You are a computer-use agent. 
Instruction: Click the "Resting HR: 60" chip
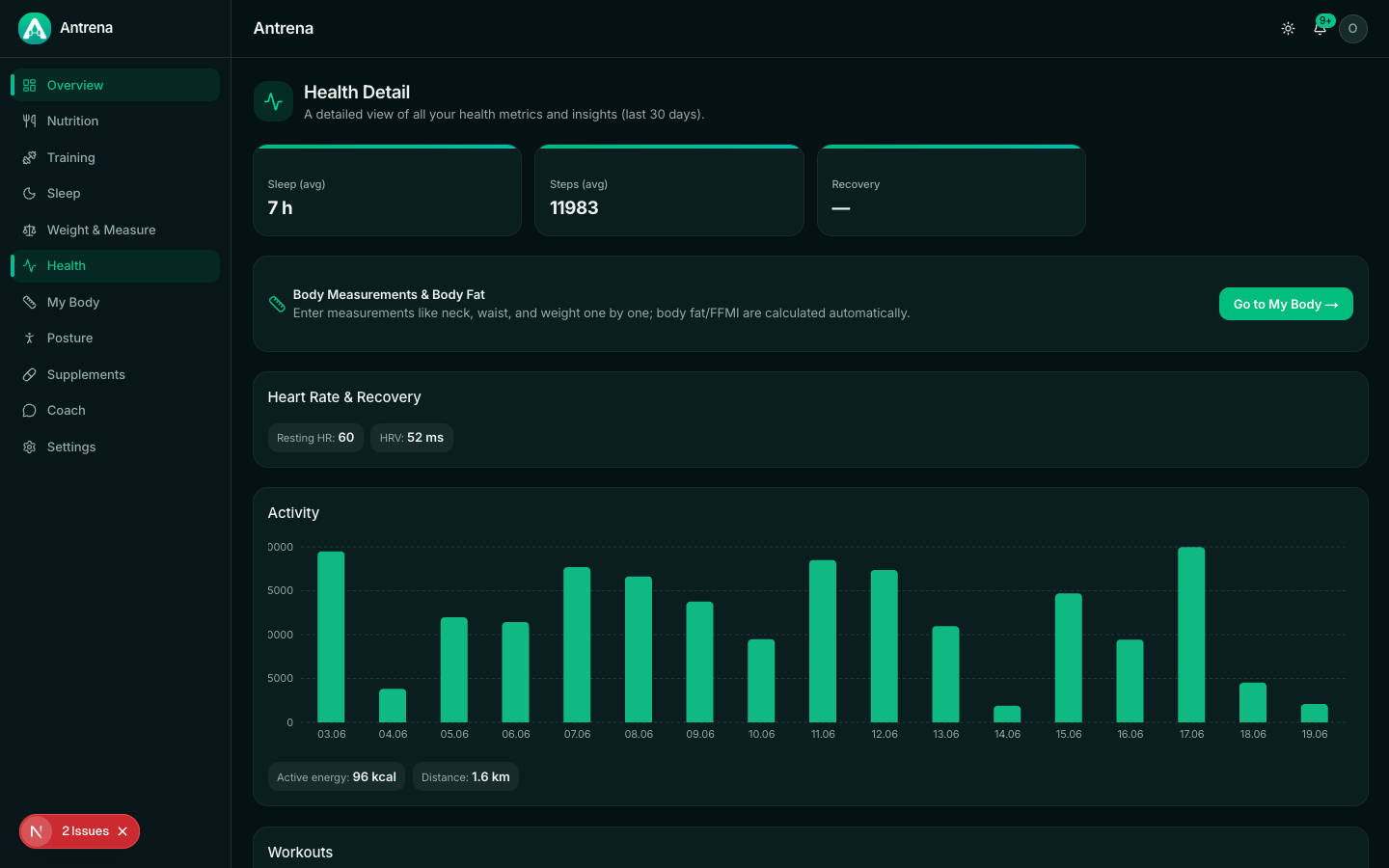[315, 438]
